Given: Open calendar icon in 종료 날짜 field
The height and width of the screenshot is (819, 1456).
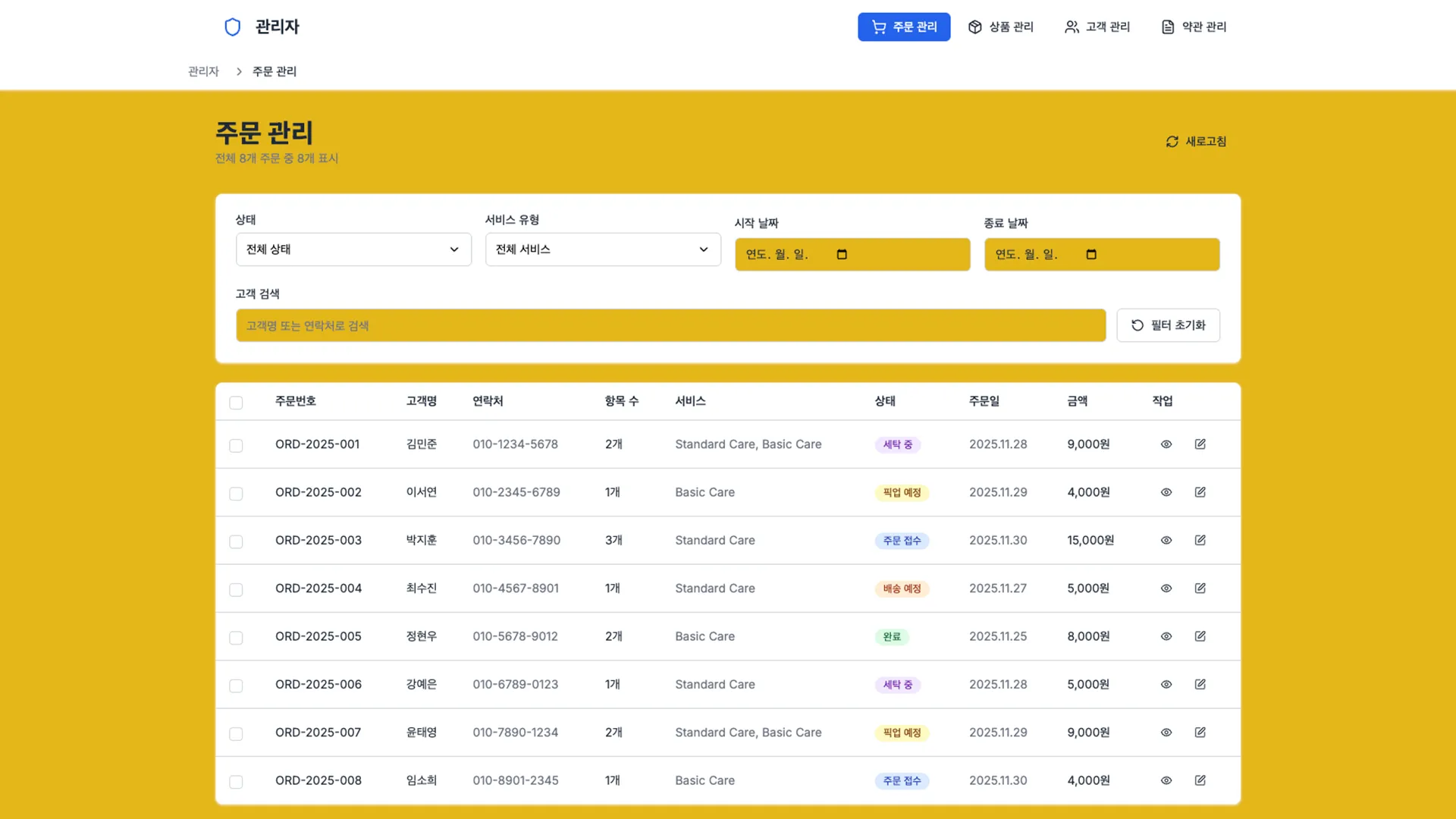Looking at the screenshot, I should [x=1091, y=254].
